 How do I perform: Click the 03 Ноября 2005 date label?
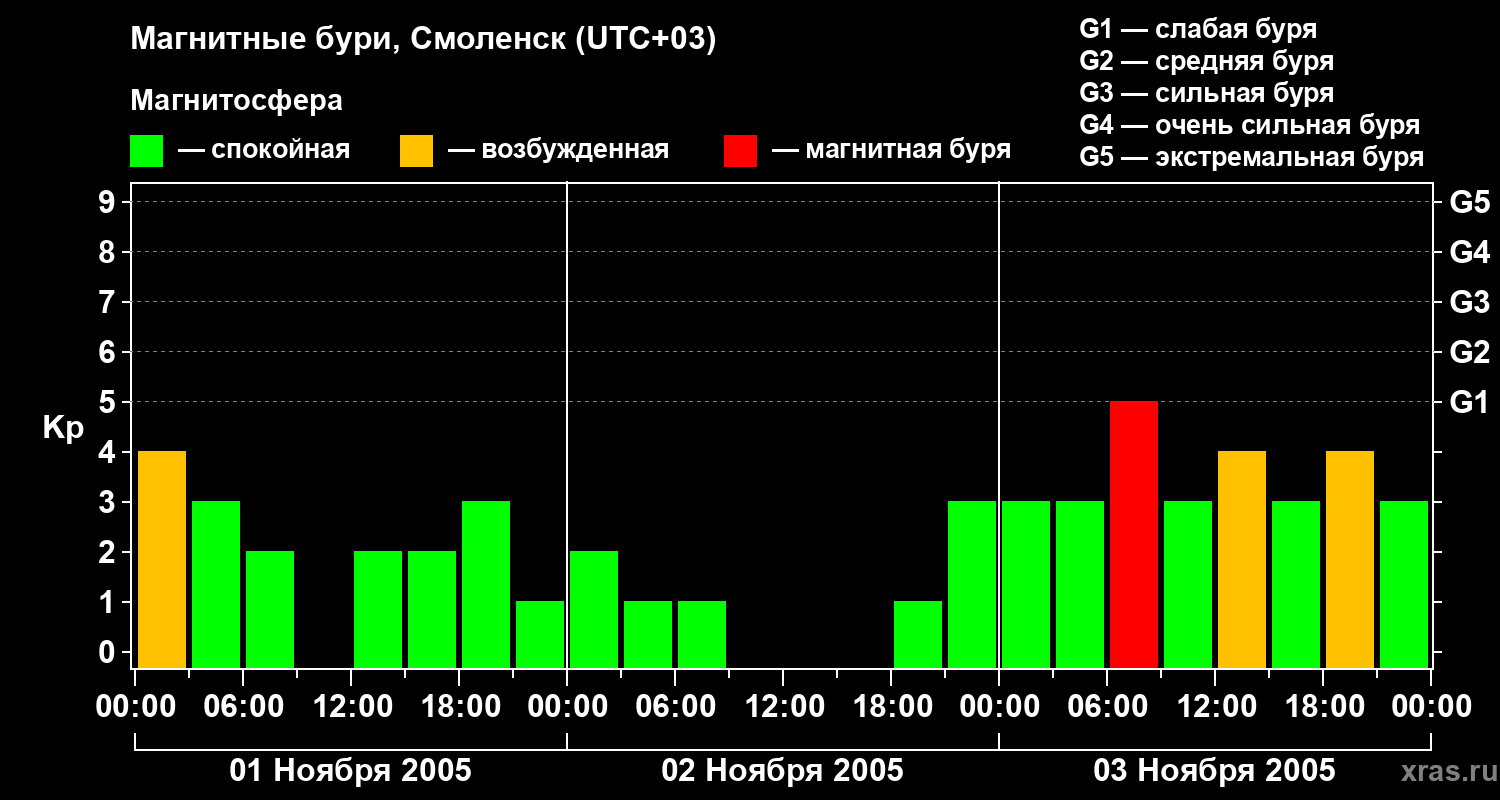1214,770
